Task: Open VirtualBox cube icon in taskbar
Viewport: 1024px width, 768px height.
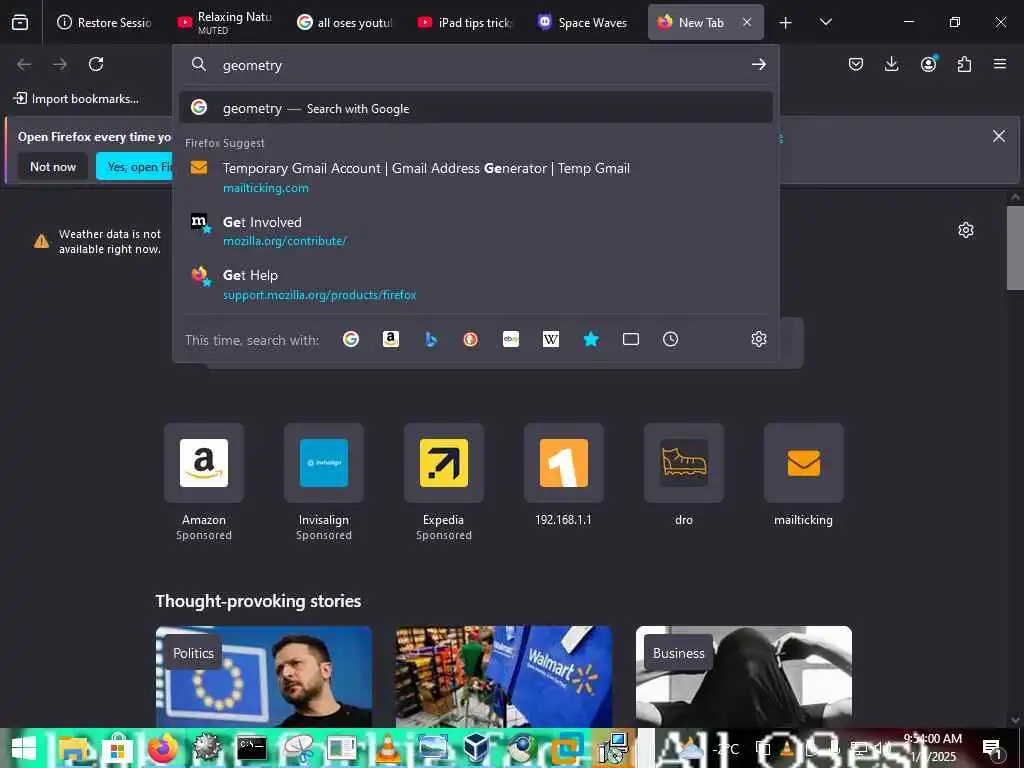Action: (476, 748)
